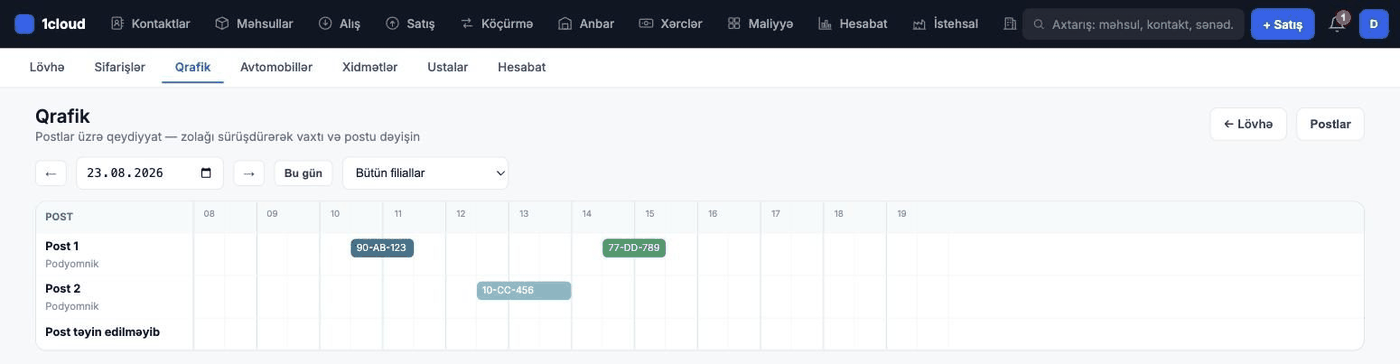This screenshot has height=364, width=1400.
Task: Open the Xərclər menu
Action: [x=670, y=23]
